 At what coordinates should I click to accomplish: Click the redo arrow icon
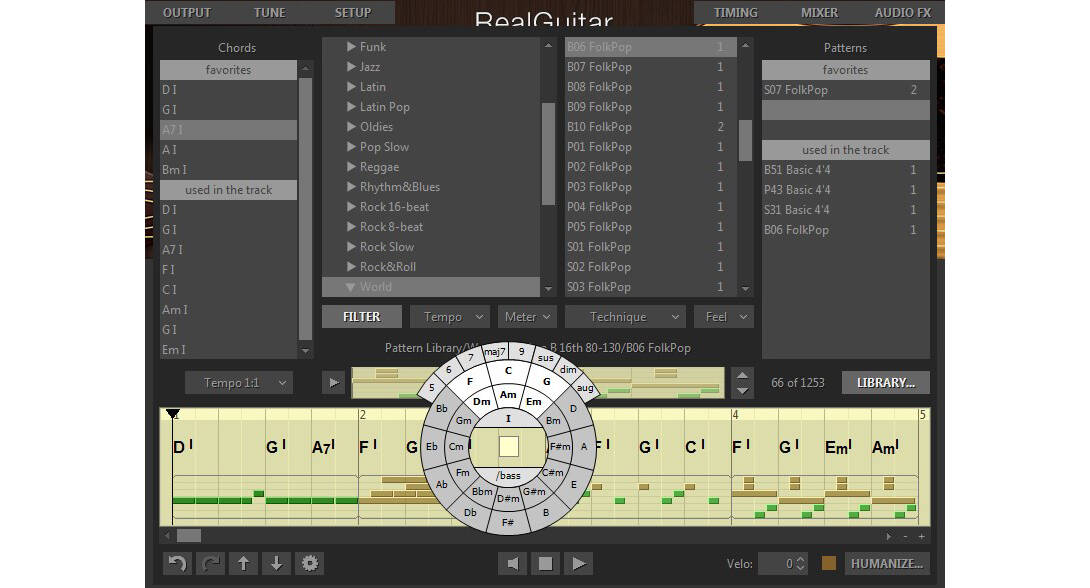click(210, 564)
